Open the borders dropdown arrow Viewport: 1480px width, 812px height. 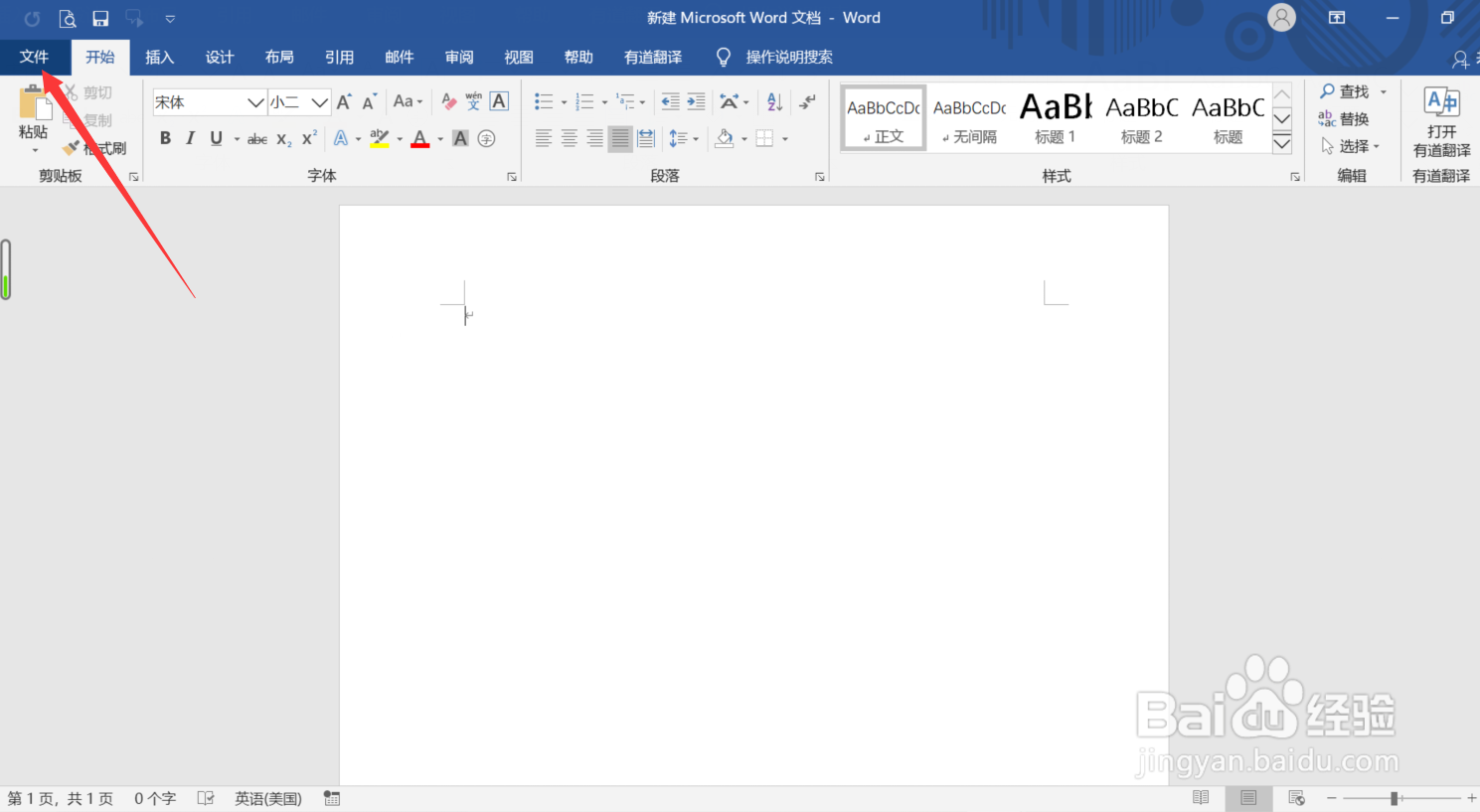(x=785, y=139)
